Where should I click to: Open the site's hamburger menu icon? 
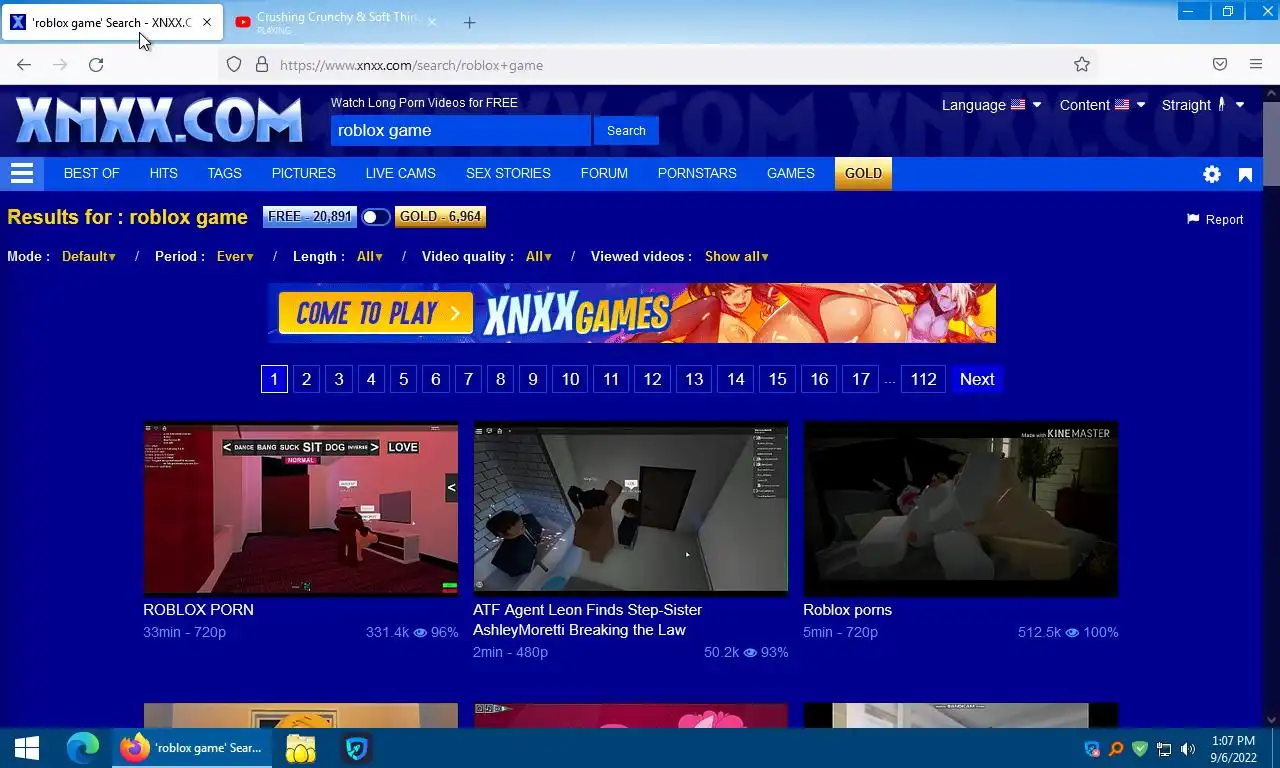click(x=22, y=173)
